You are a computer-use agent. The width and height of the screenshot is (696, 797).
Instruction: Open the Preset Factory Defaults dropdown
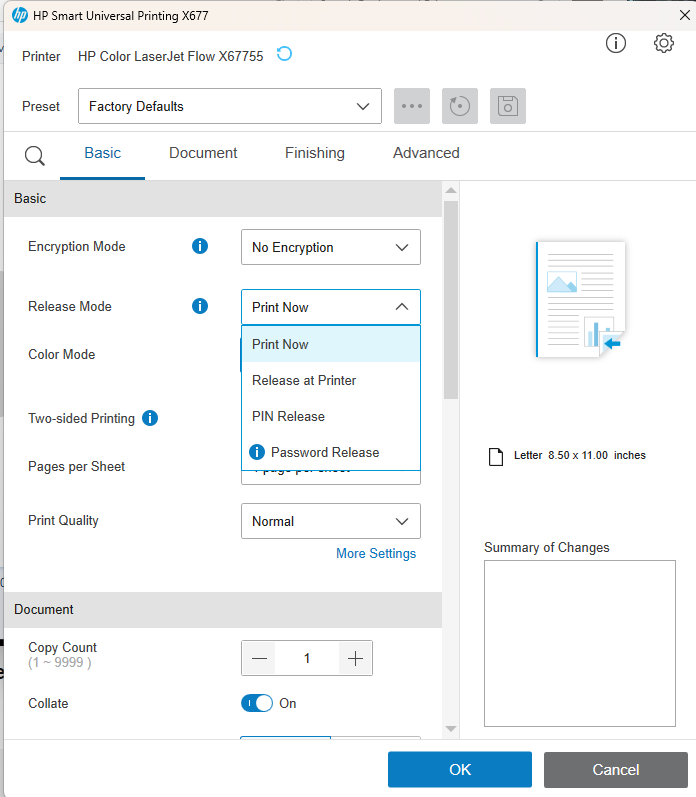pos(230,106)
